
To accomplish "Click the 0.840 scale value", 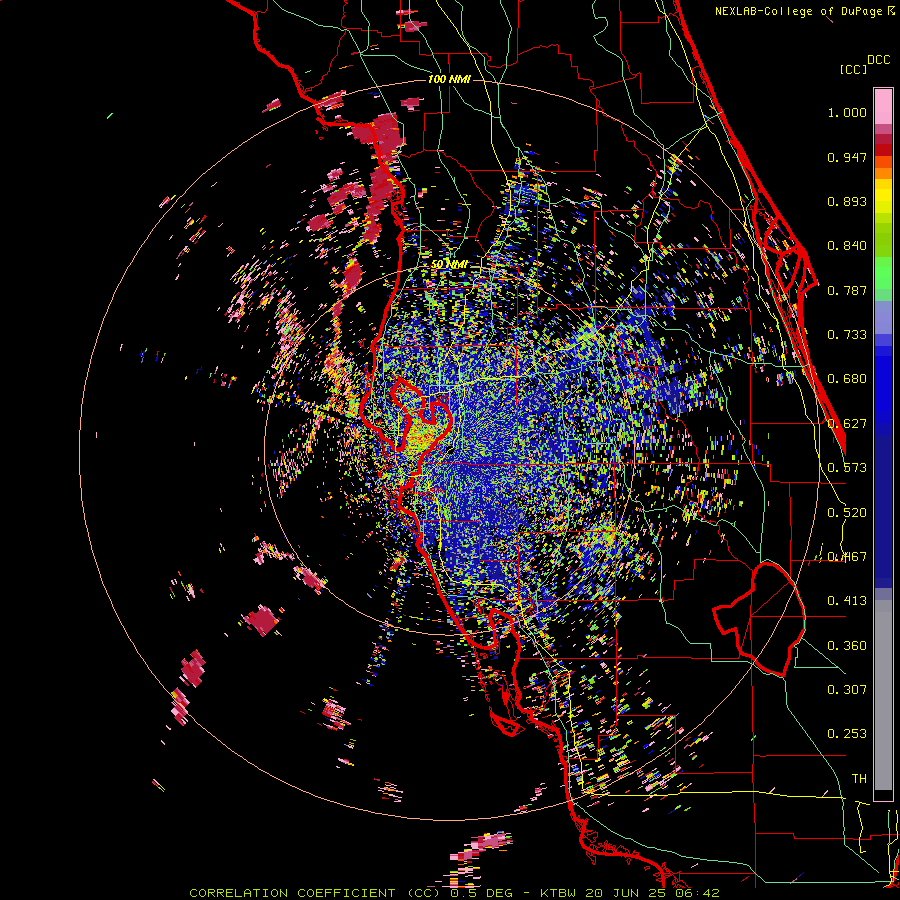I will pos(847,246).
